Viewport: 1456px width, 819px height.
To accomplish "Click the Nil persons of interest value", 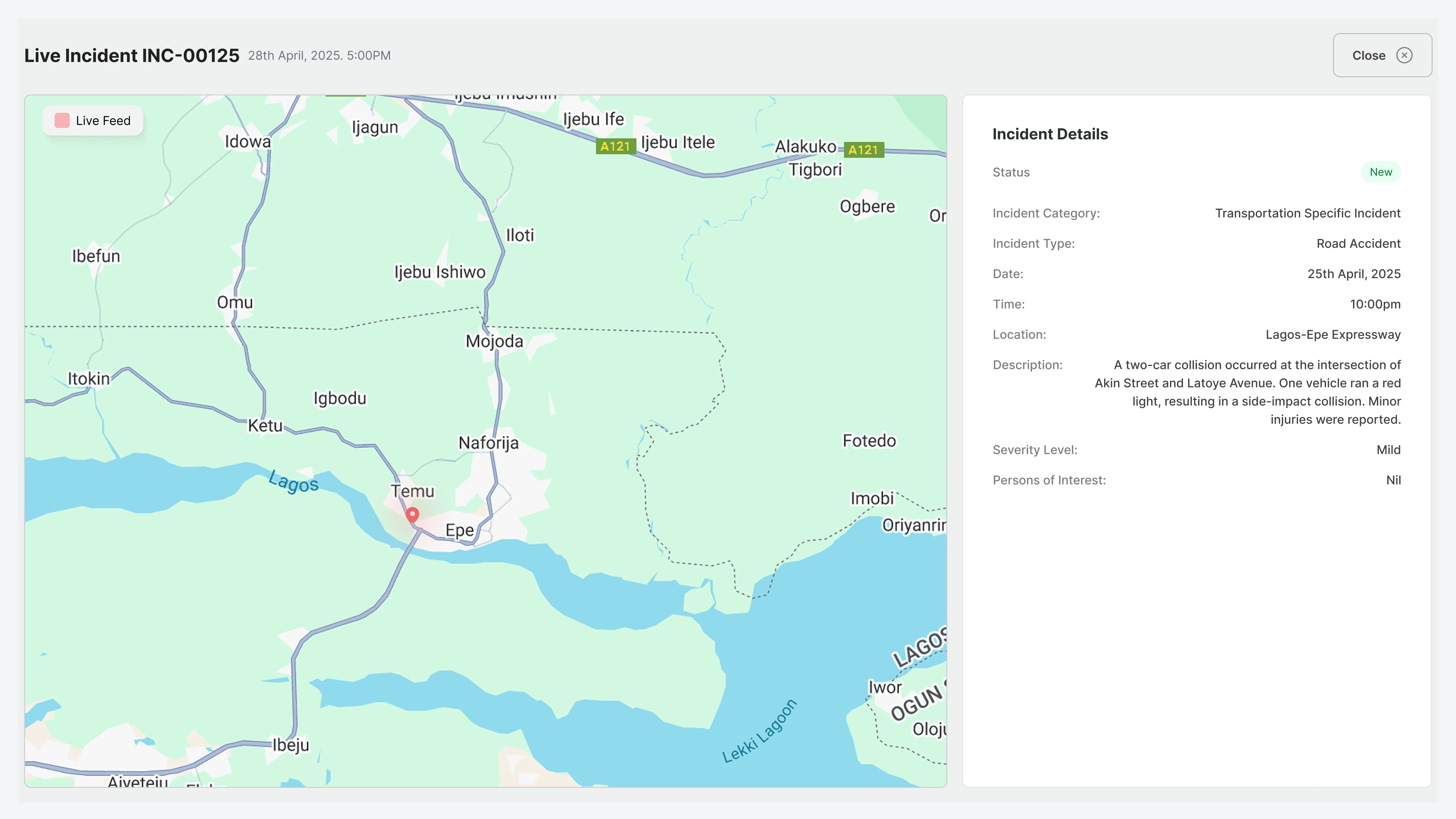I will [1393, 481].
